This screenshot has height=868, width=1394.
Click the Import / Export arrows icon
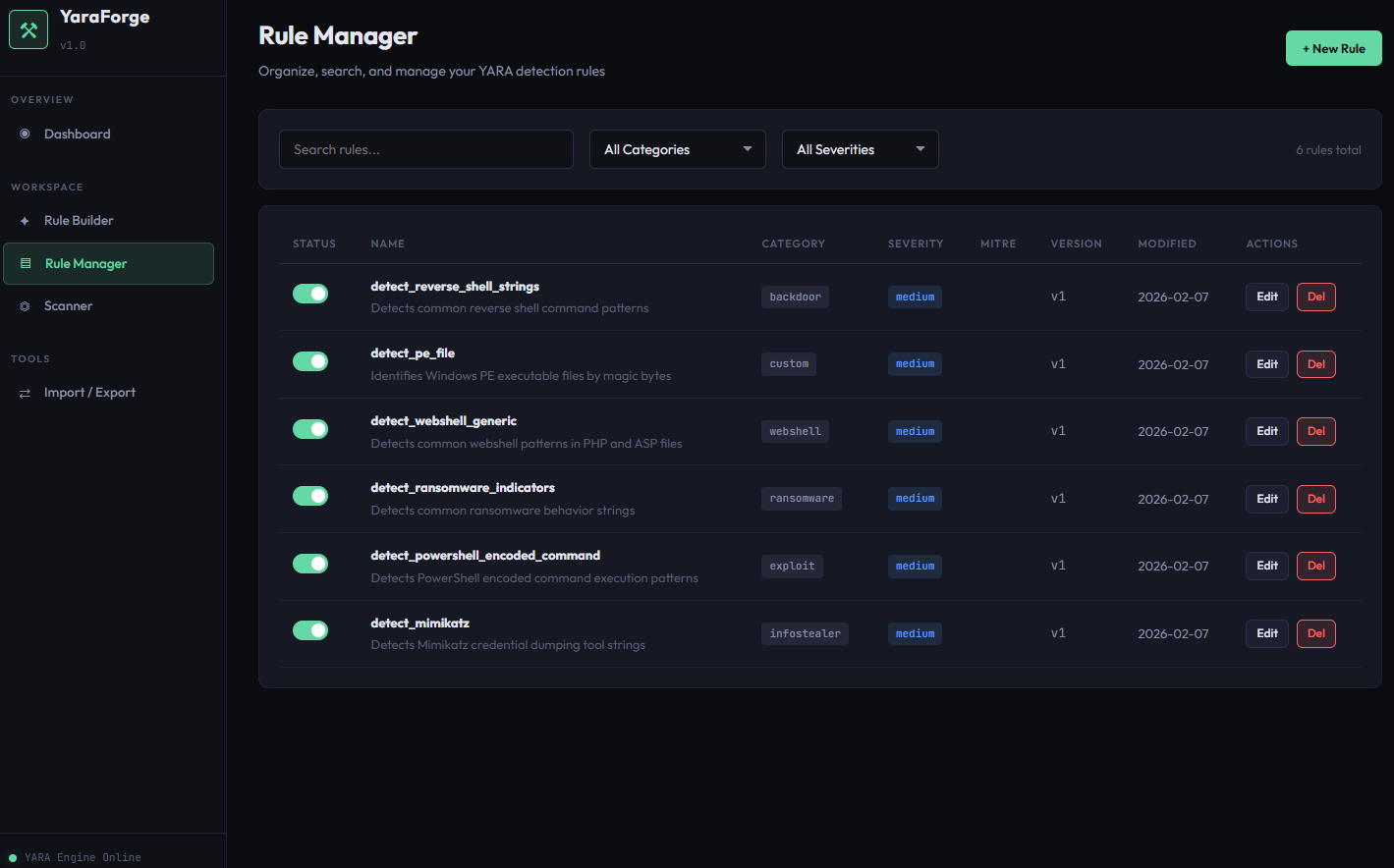(x=24, y=392)
